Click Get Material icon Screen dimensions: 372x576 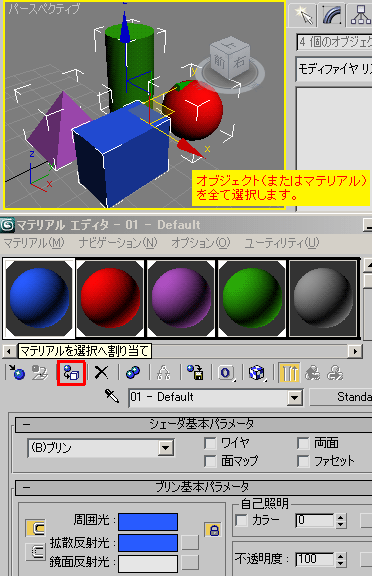tap(17, 373)
